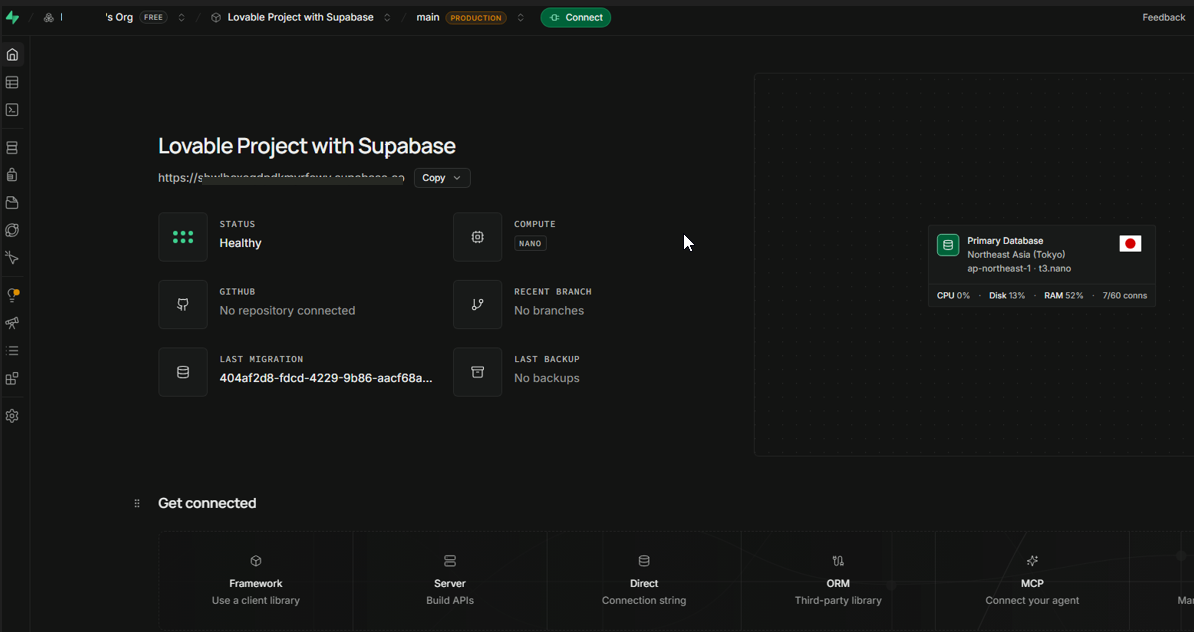
Task: Open the Edge Functions sidebar icon
Action: pyautogui.click(x=12, y=230)
